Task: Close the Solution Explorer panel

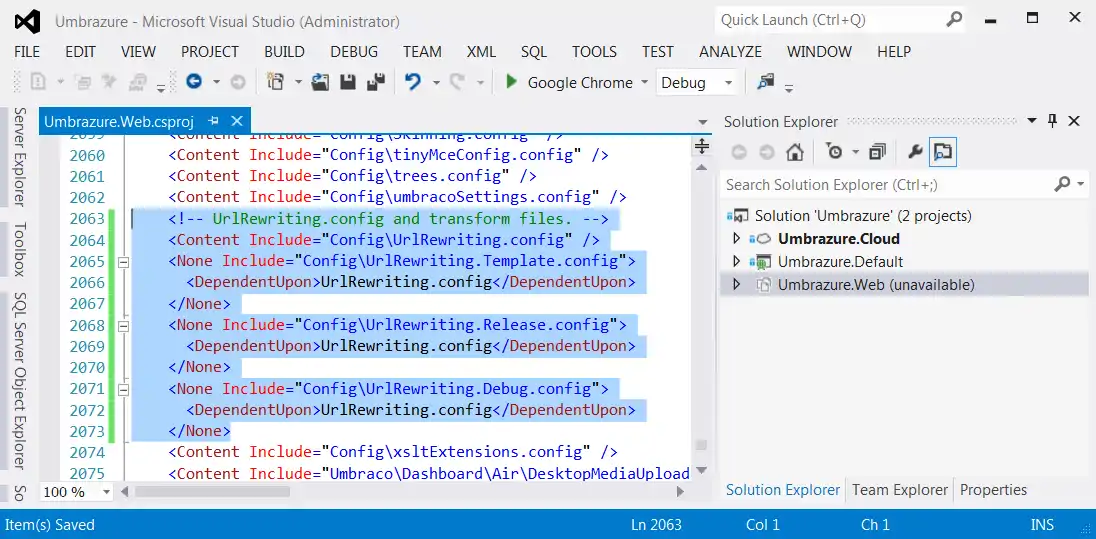Action: coord(1074,121)
